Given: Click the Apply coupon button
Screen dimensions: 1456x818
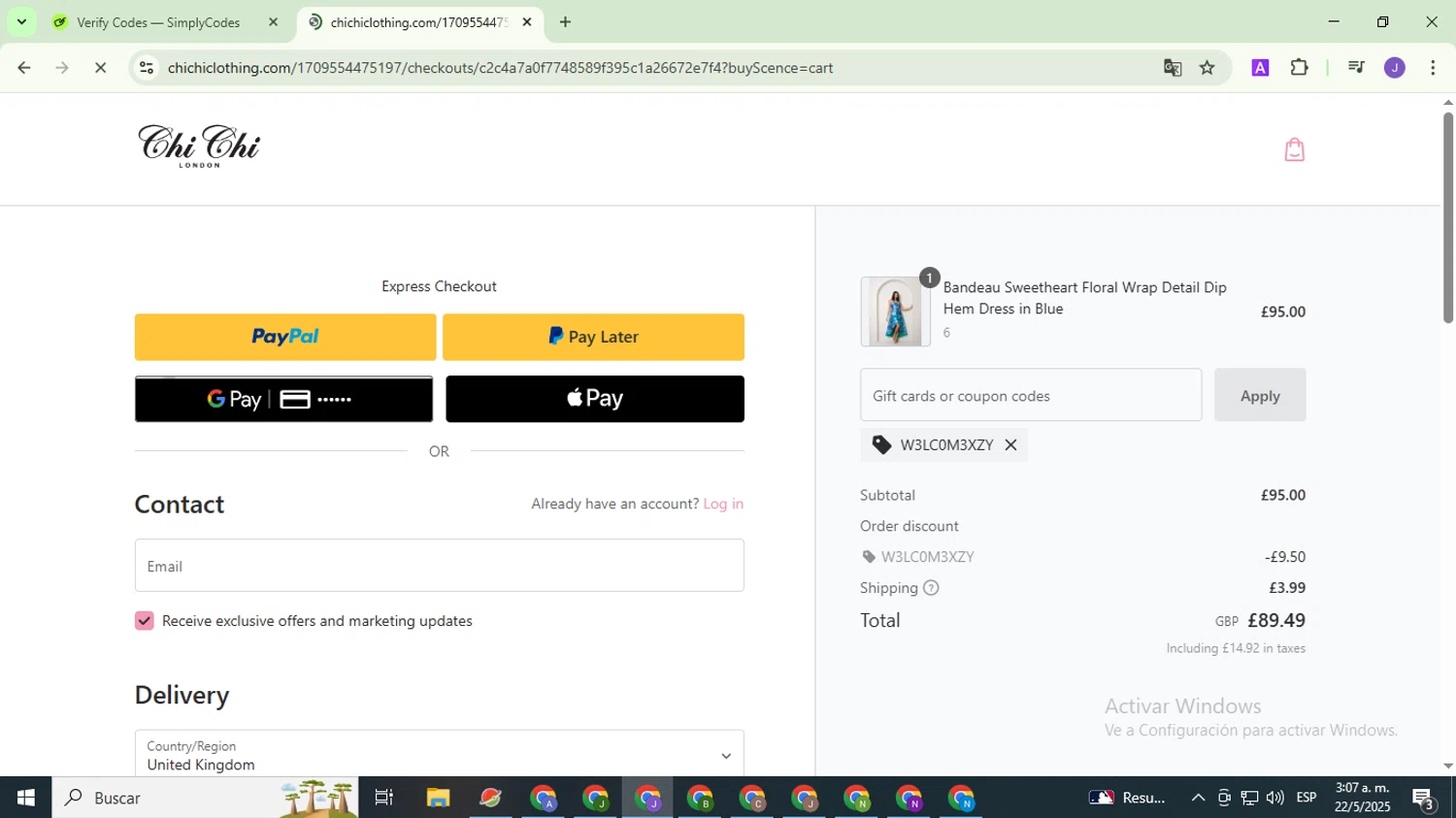Looking at the screenshot, I should [x=1260, y=395].
